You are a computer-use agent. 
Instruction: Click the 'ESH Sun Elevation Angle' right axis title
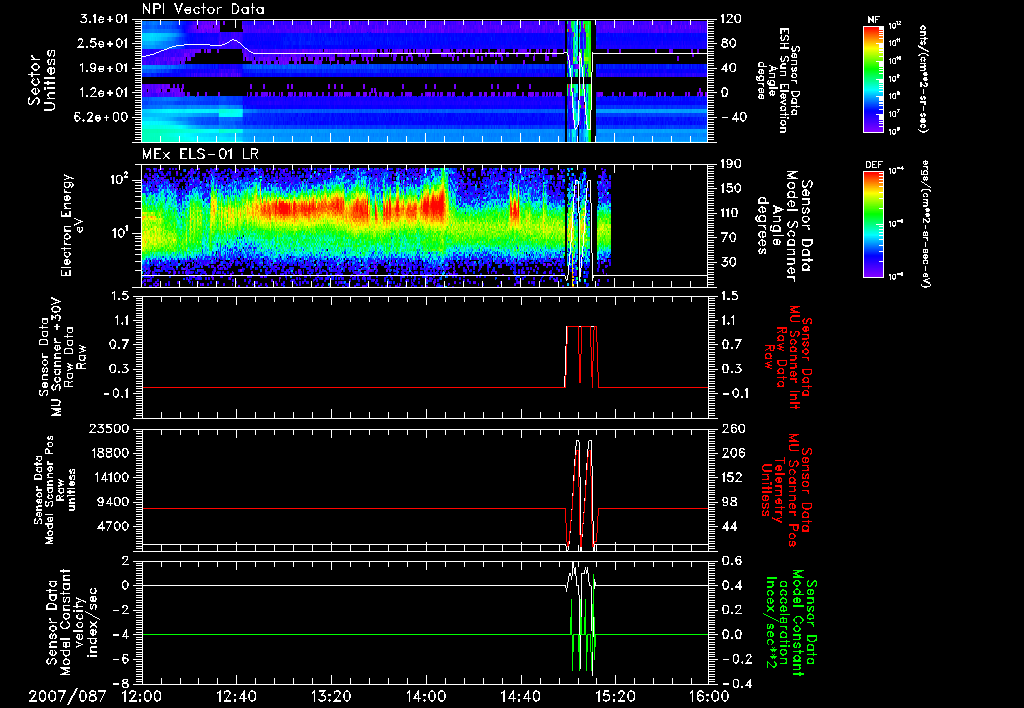tap(777, 80)
